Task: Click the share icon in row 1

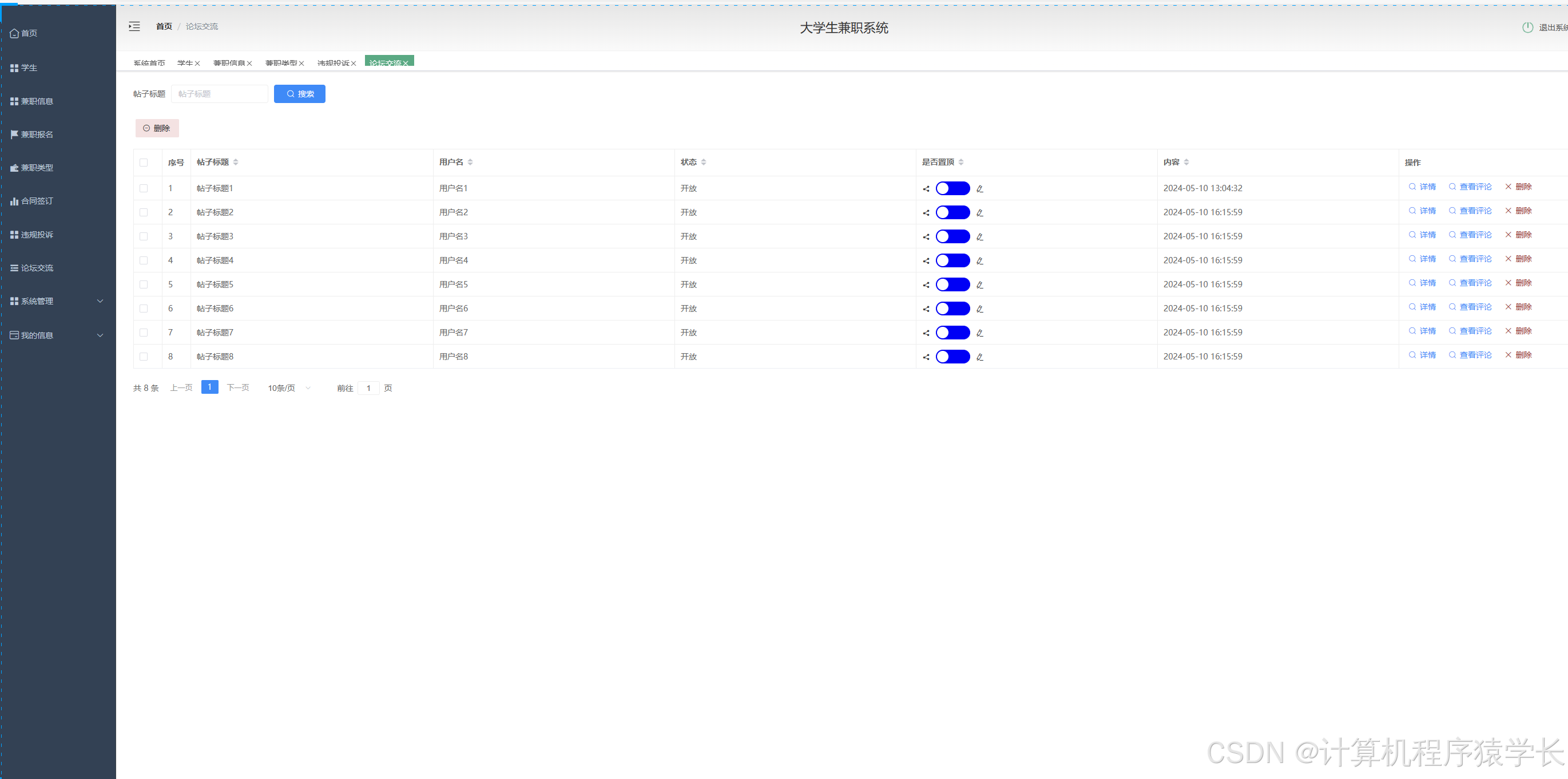Action: (926, 189)
